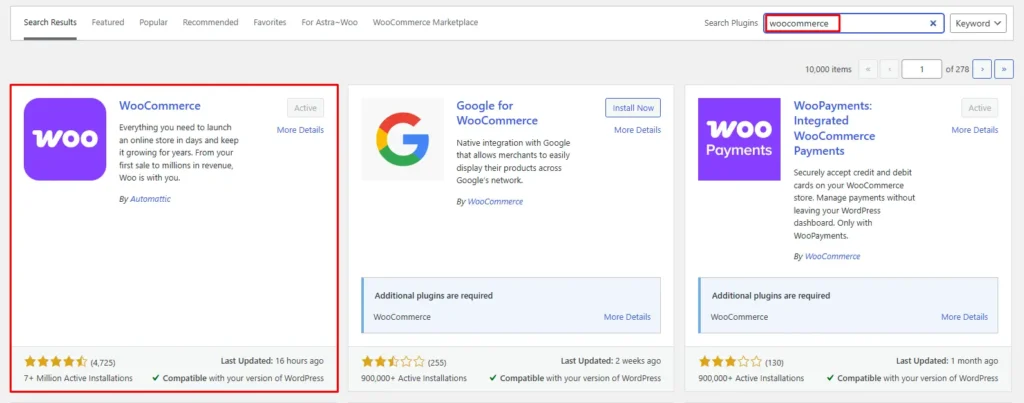
Task: Click the Woo Payments plugin icon
Action: (x=739, y=139)
